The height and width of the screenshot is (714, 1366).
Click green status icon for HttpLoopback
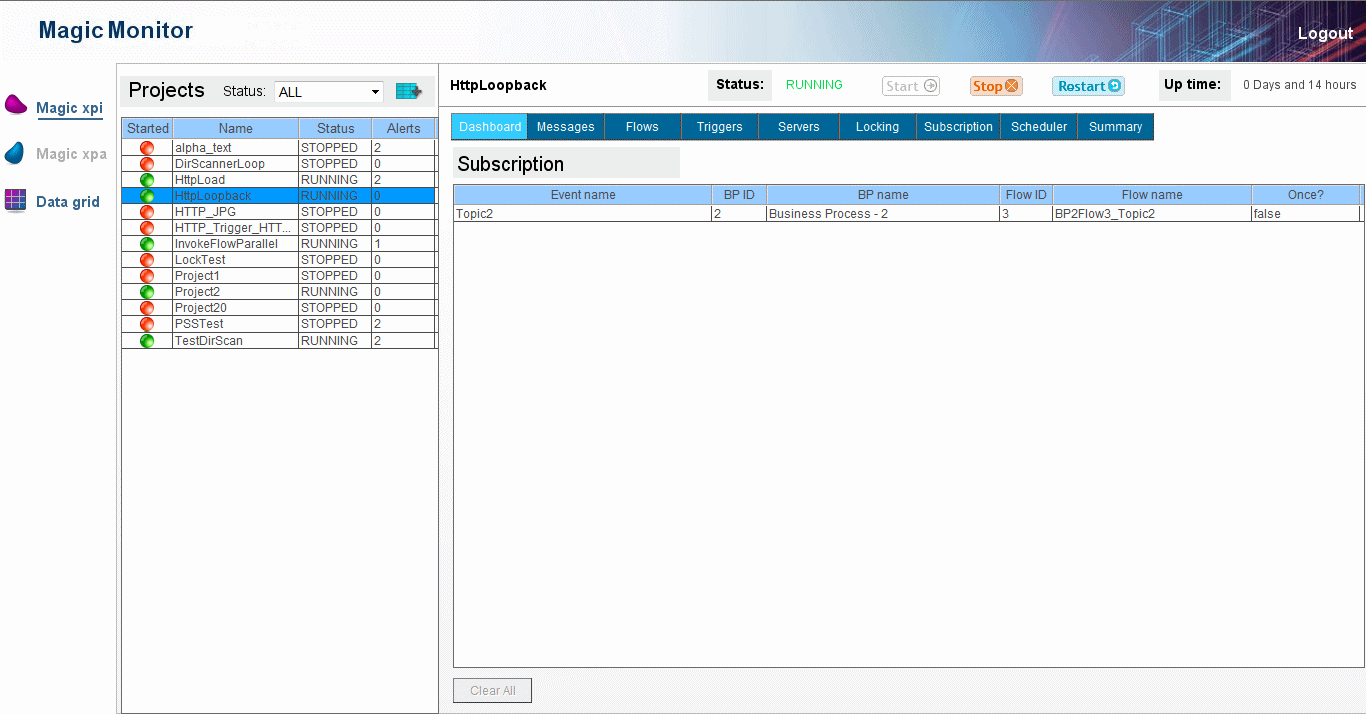[x=147, y=196]
